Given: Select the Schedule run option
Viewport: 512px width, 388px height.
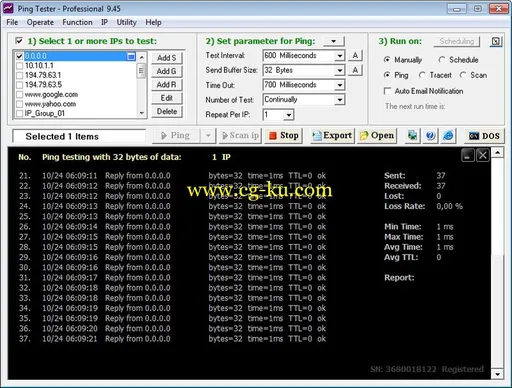Looking at the screenshot, I should point(442,60).
